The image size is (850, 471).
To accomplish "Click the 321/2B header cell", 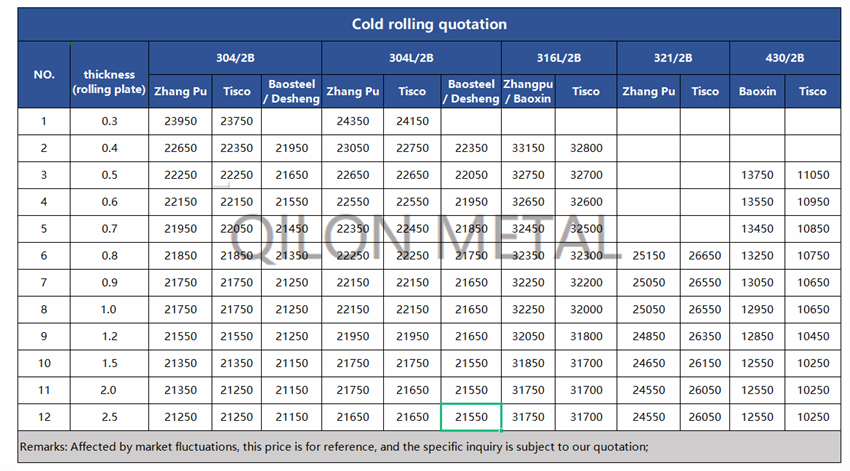I will [x=672, y=57].
